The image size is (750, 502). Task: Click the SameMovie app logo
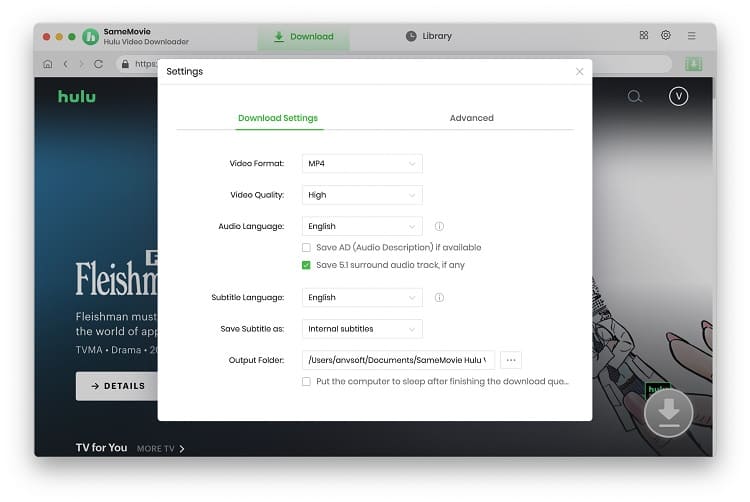90,37
